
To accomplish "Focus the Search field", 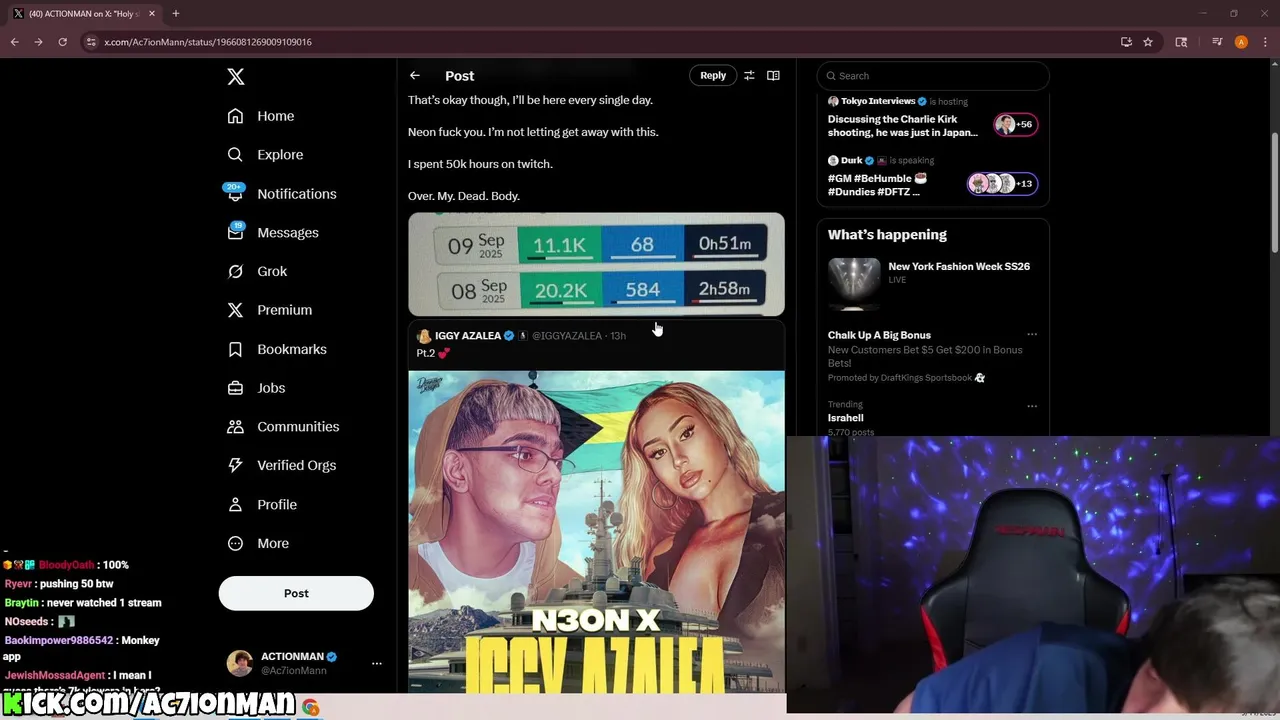I will tap(933, 76).
